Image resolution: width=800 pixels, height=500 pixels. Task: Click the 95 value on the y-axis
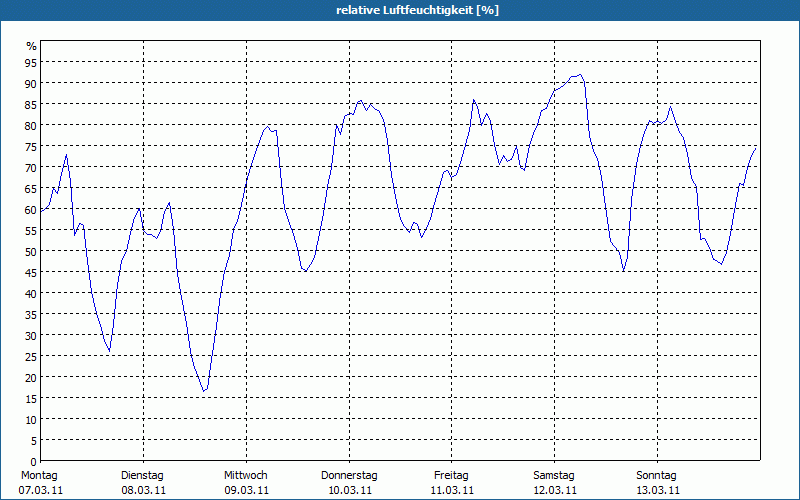tap(31, 62)
